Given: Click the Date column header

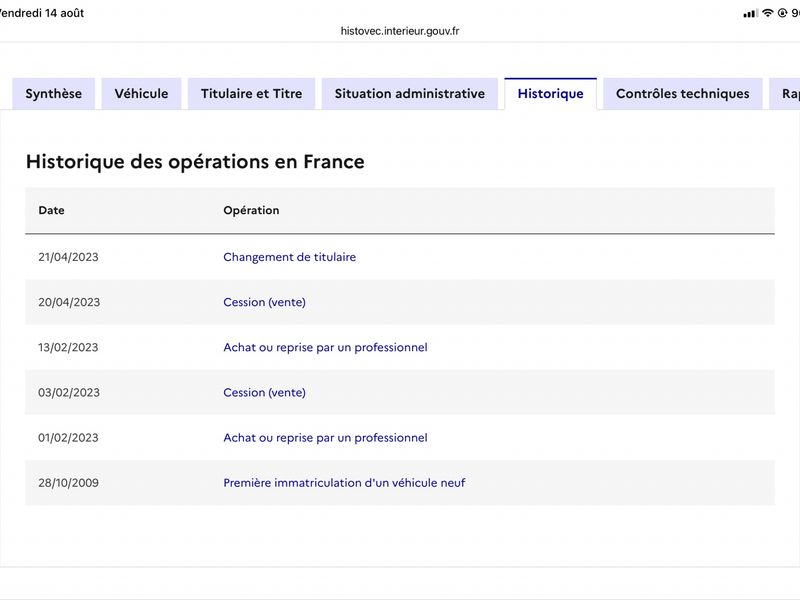Looking at the screenshot, I should (52, 210).
